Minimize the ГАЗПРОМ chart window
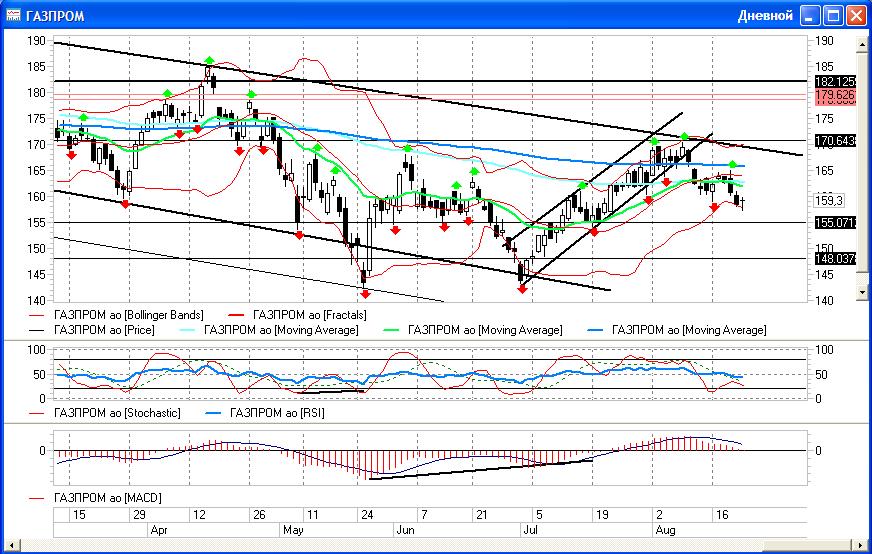The height and width of the screenshot is (554, 872). [x=810, y=16]
